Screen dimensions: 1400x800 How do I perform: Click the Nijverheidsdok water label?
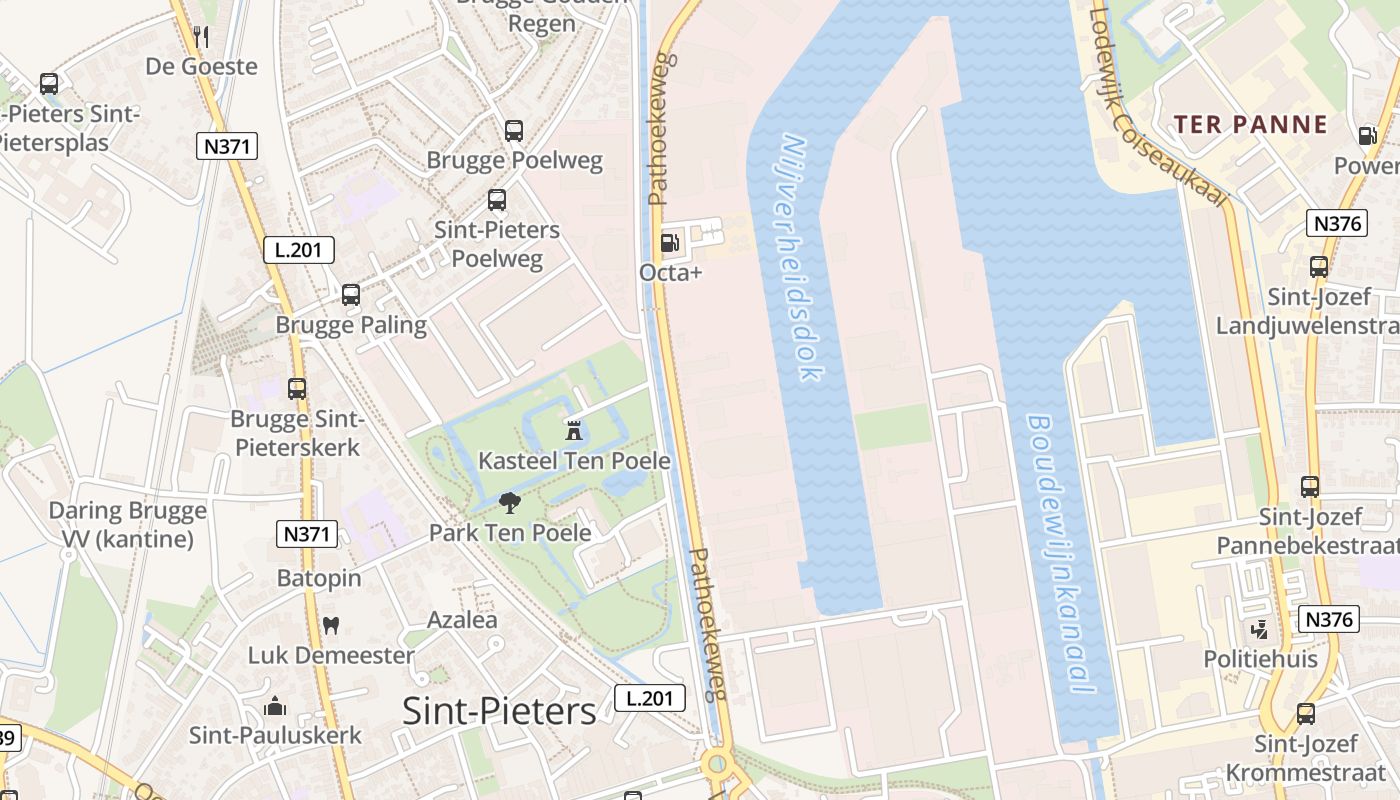click(x=800, y=257)
